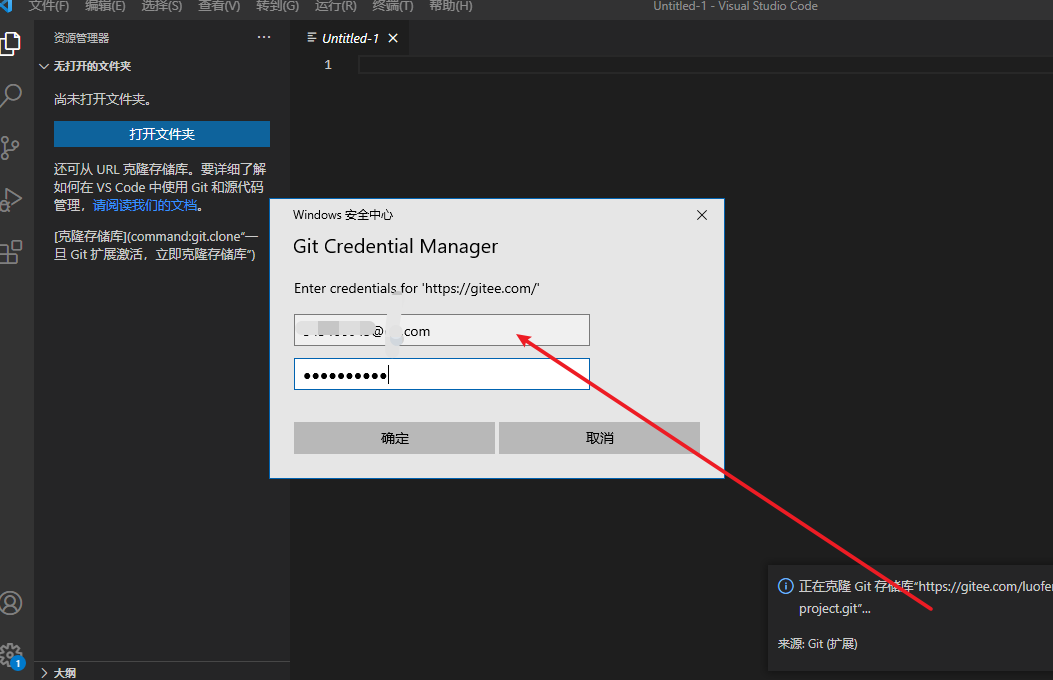Viewport: 1053px width, 680px height.
Task: Close the Untitled-1 editor tab
Action: click(394, 38)
